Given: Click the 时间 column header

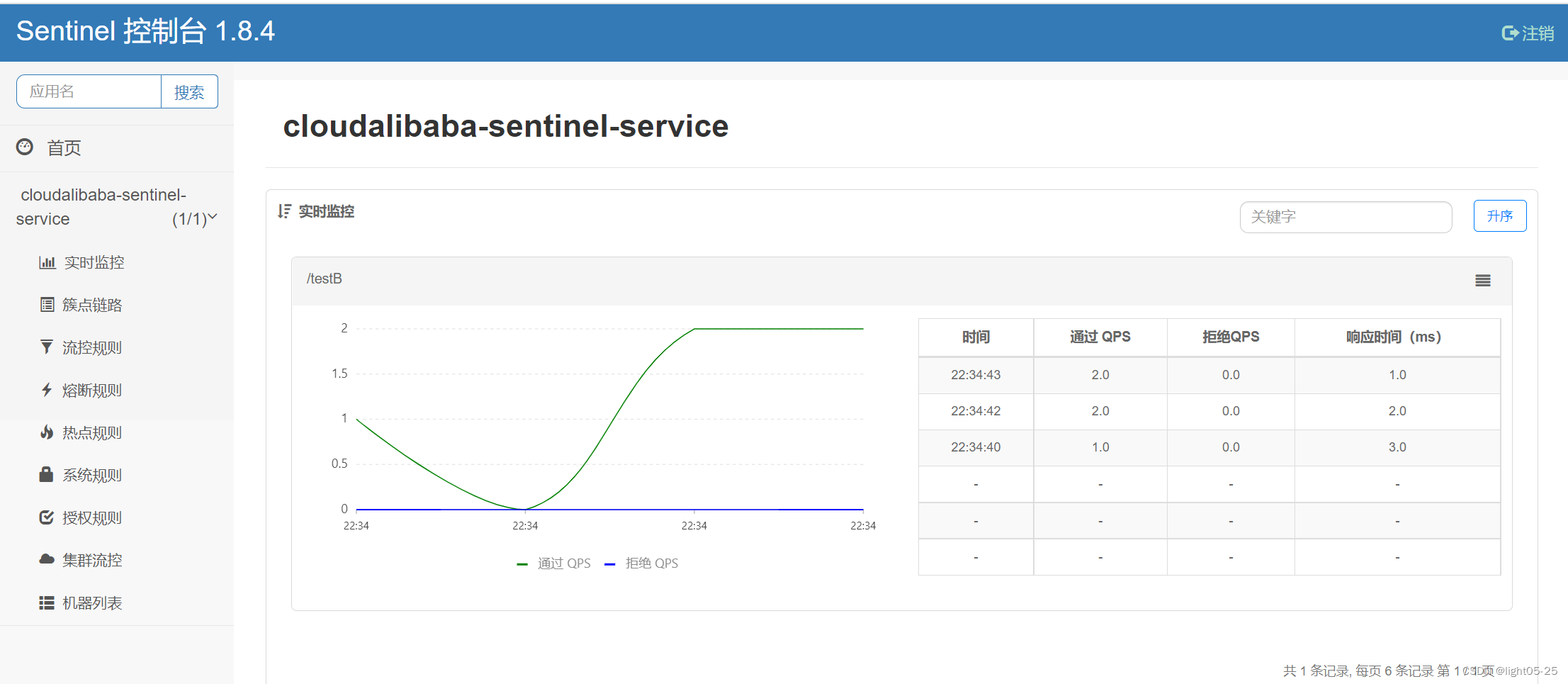Looking at the screenshot, I should [x=976, y=337].
